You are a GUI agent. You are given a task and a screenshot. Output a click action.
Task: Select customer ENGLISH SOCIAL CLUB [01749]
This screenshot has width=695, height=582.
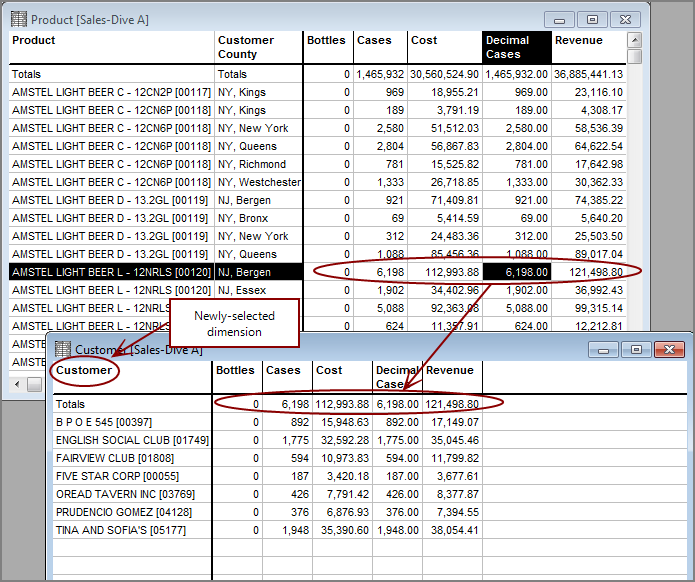132,440
